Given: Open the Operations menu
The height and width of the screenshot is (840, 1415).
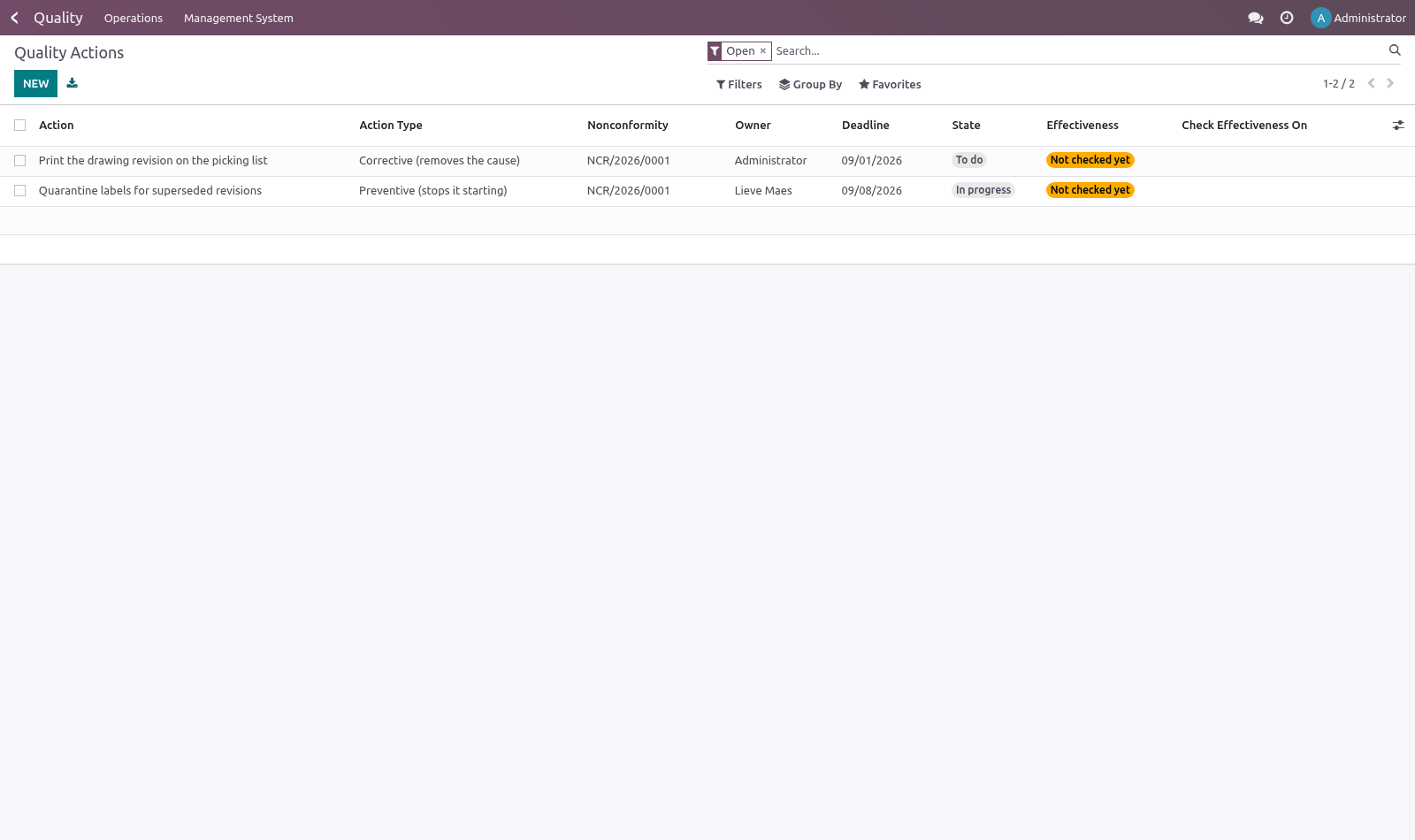Looking at the screenshot, I should [134, 18].
